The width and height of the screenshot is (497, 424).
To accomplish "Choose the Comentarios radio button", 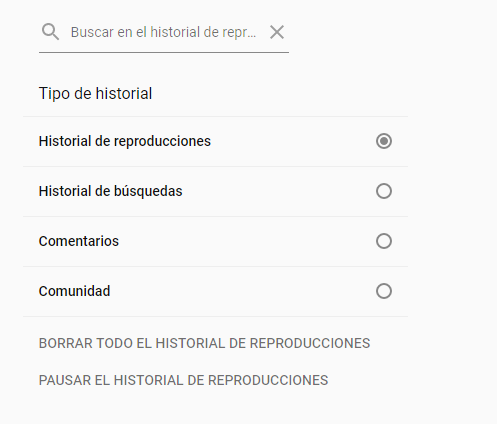I will tap(384, 241).
